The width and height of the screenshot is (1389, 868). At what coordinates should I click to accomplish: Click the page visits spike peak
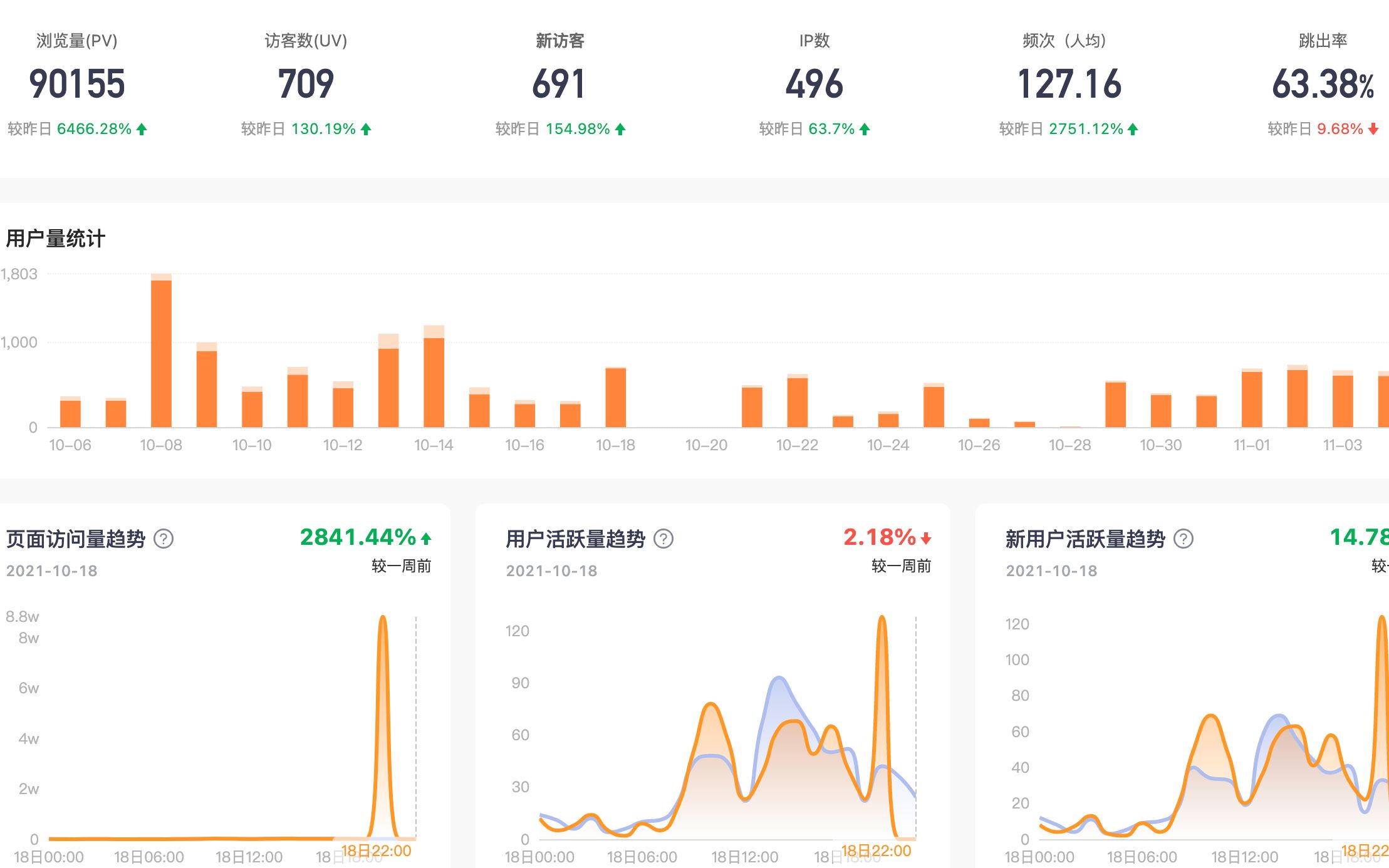[x=383, y=617]
